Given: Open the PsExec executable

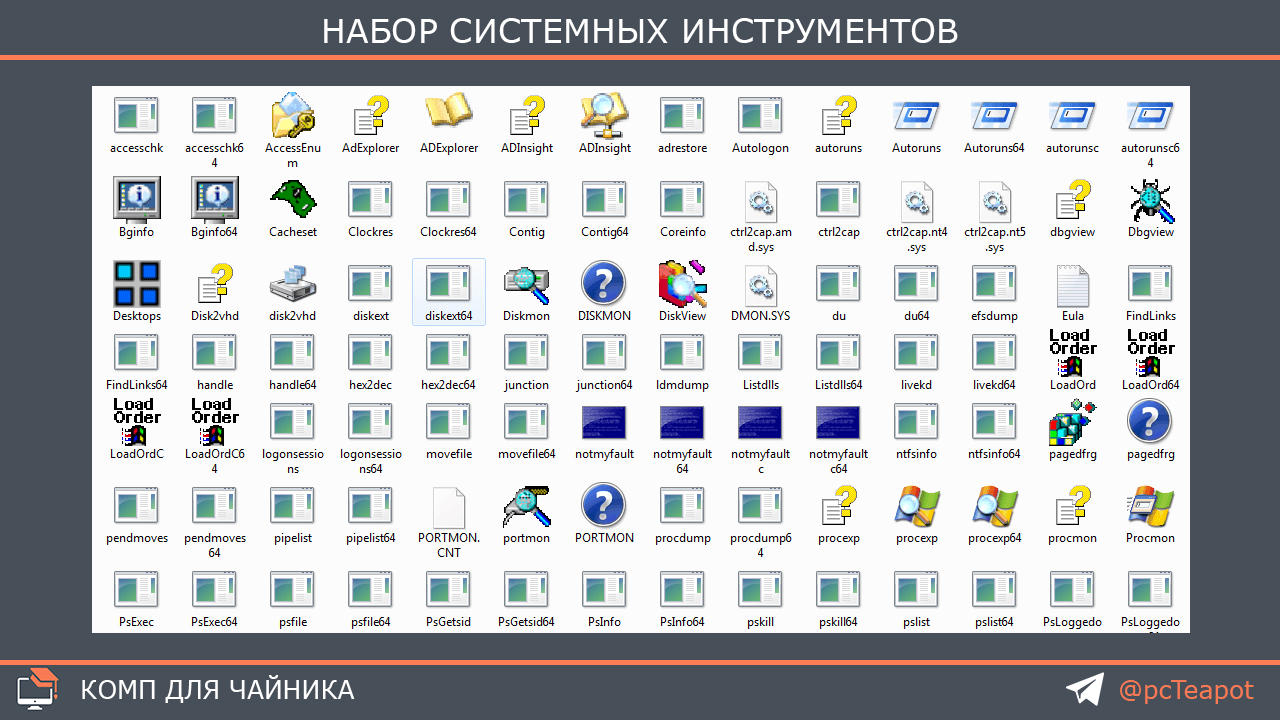Looking at the screenshot, I should point(136,590).
